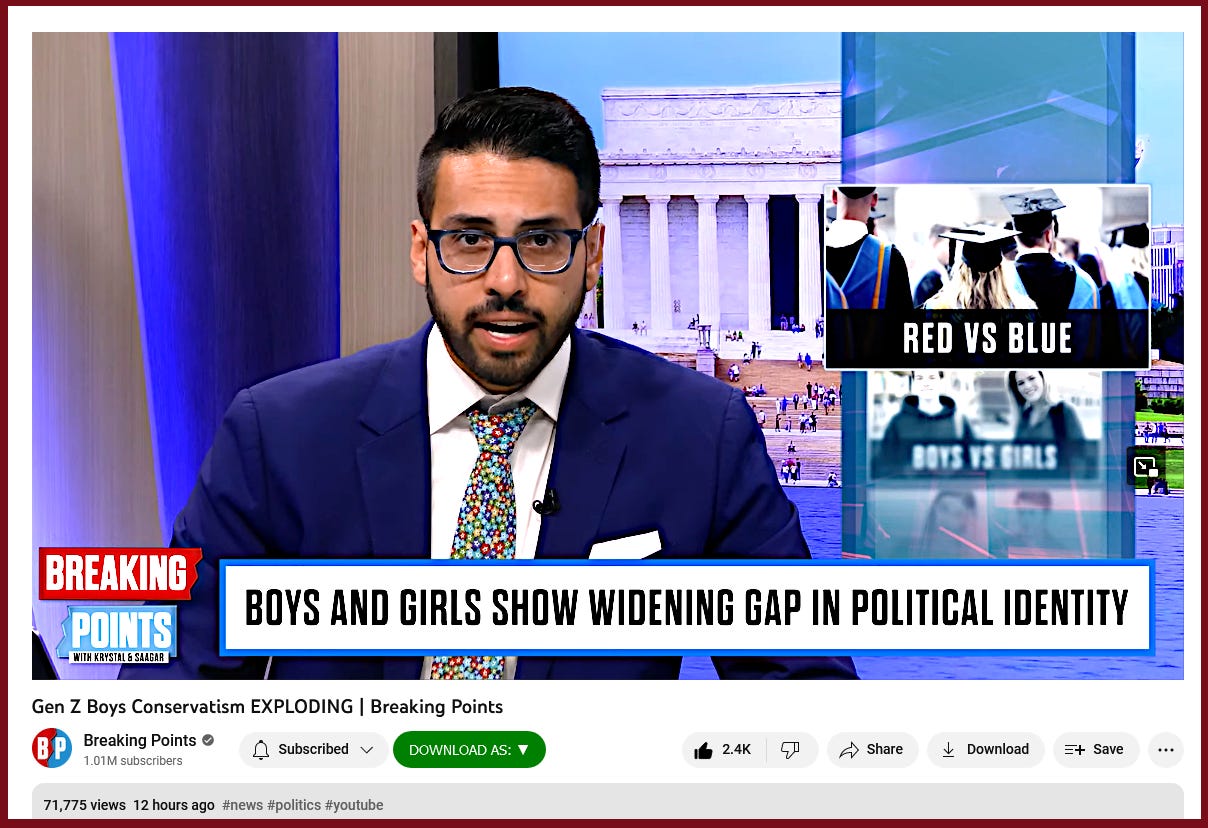The height and width of the screenshot is (828, 1208).
Task: Click the 71,775 views text
Action: [x=84, y=805]
